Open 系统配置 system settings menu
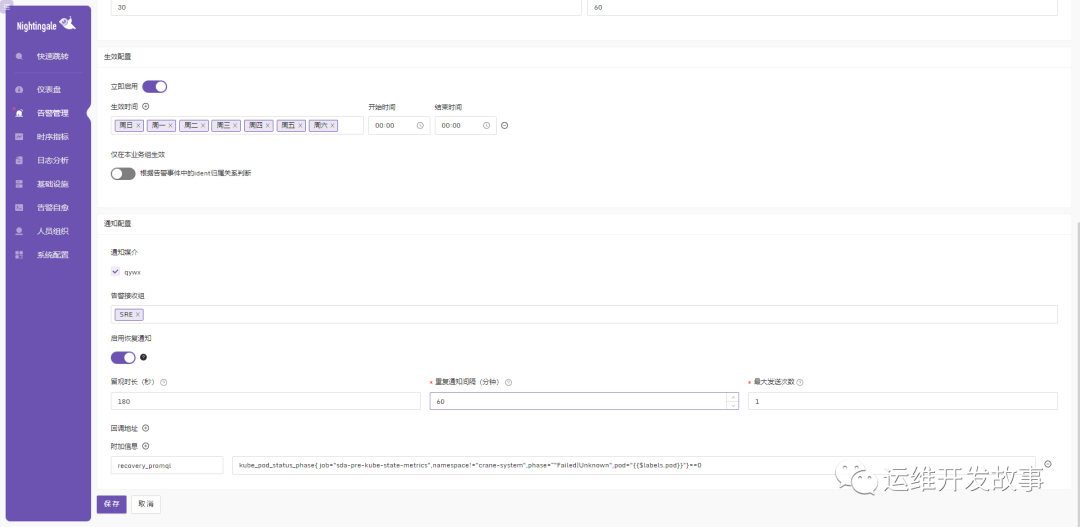 click(52, 255)
